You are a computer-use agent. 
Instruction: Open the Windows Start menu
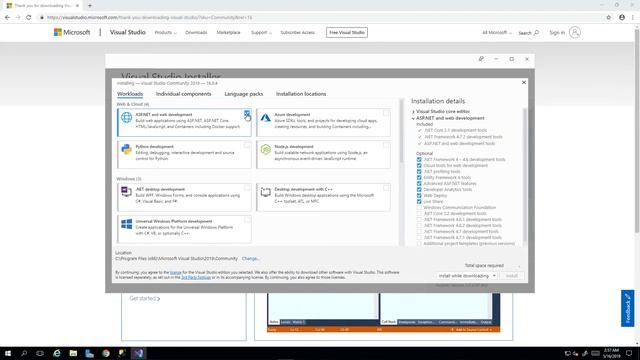8,353
